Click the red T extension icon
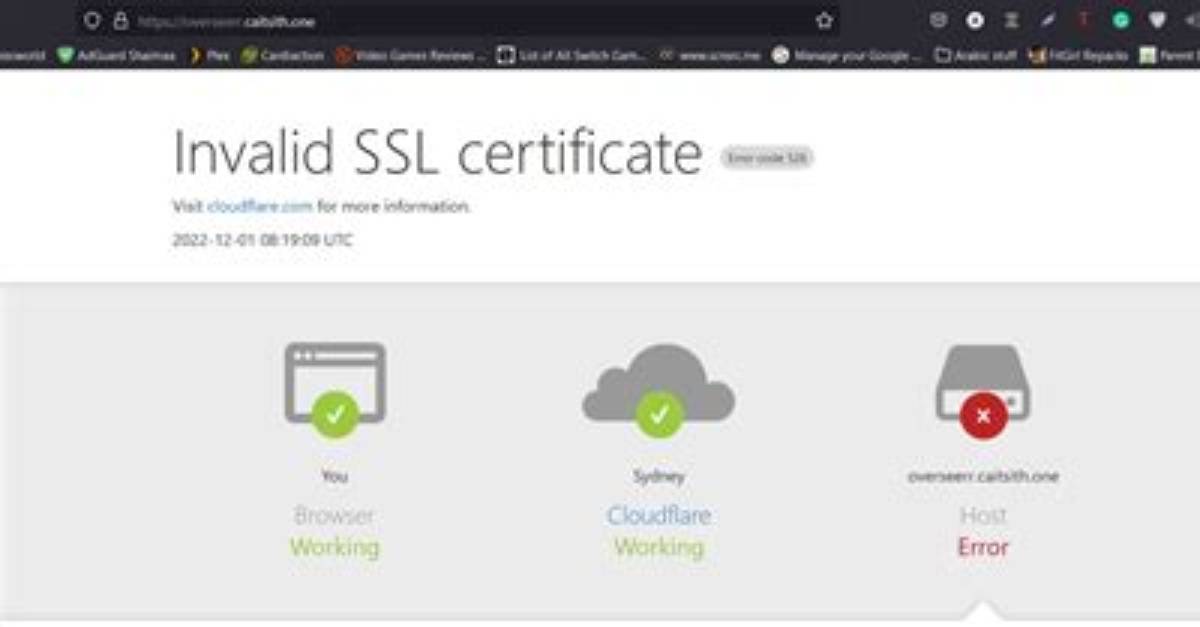 1084,20
